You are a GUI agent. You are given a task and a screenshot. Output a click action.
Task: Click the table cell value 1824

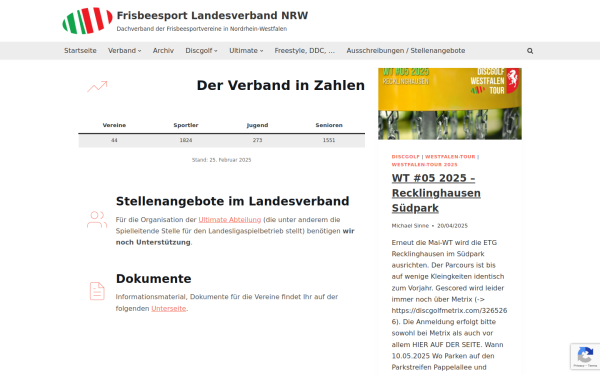186,140
